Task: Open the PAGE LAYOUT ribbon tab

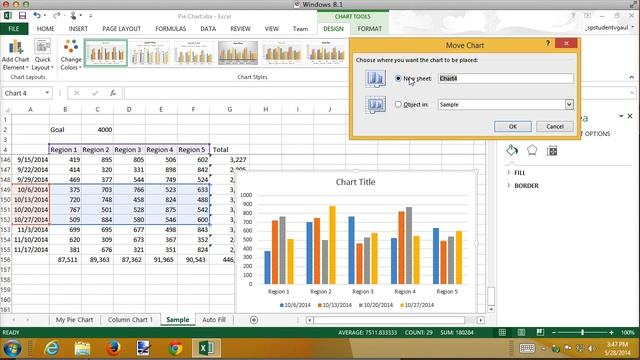Action: (121, 29)
